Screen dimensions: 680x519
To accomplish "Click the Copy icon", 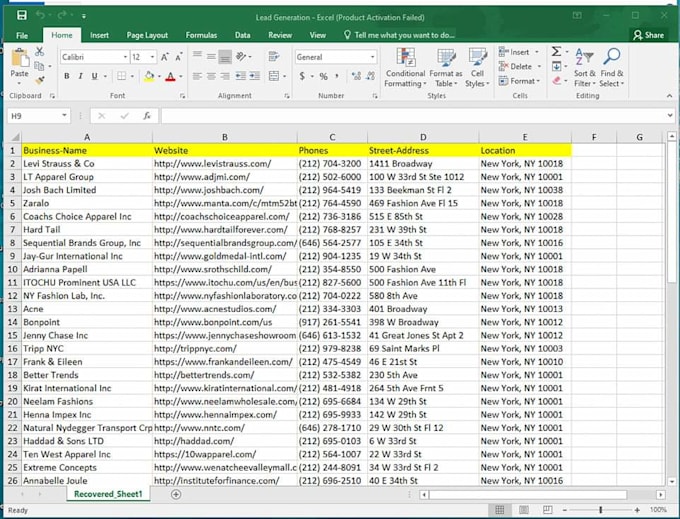I will (x=39, y=66).
